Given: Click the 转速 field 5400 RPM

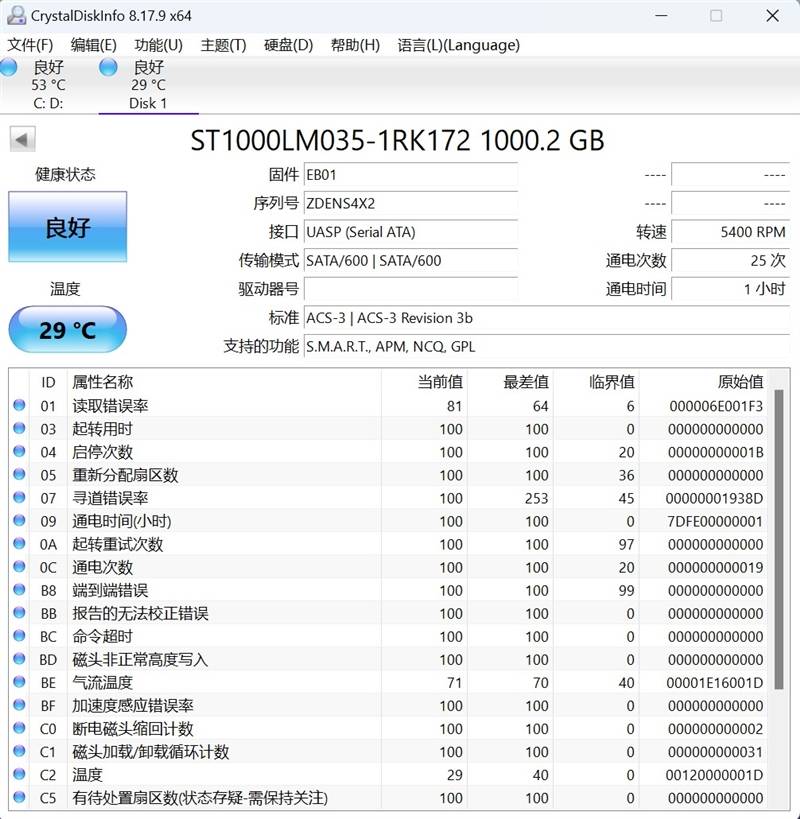Looking at the screenshot, I should pyautogui.click(x=730, y=232).
